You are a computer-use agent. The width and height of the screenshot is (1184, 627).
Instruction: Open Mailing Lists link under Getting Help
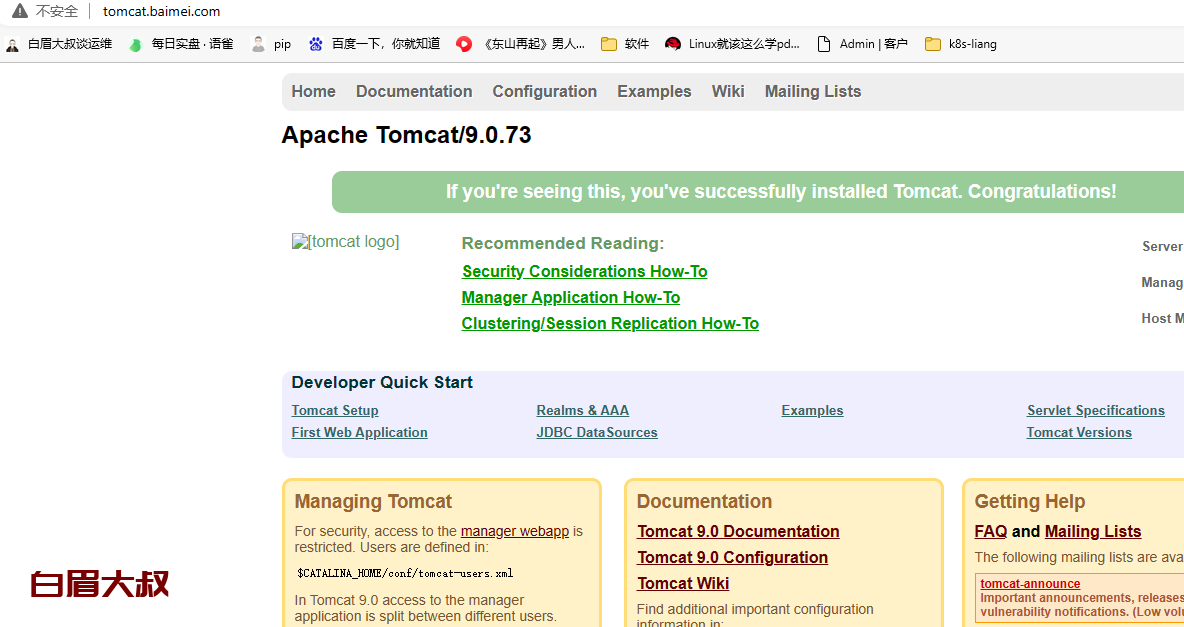coord(1093,531)
